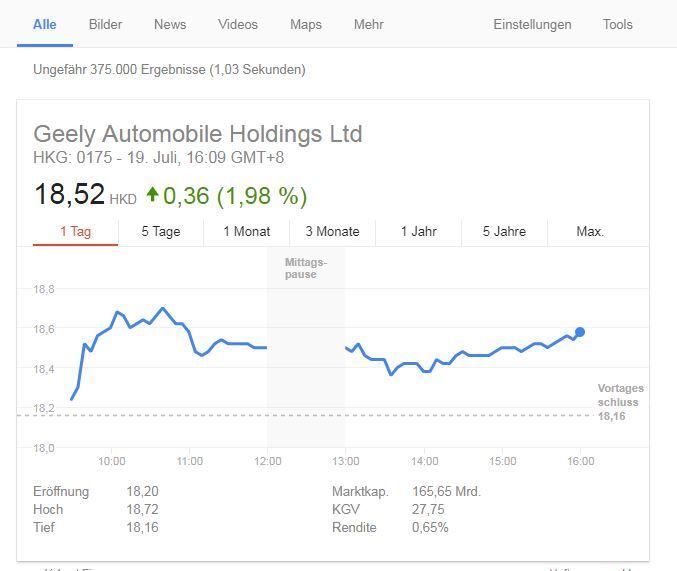The height and width of the screenshot is (571, 677).
Task: Switch to the Bilder tab
Action: (105, 24)
